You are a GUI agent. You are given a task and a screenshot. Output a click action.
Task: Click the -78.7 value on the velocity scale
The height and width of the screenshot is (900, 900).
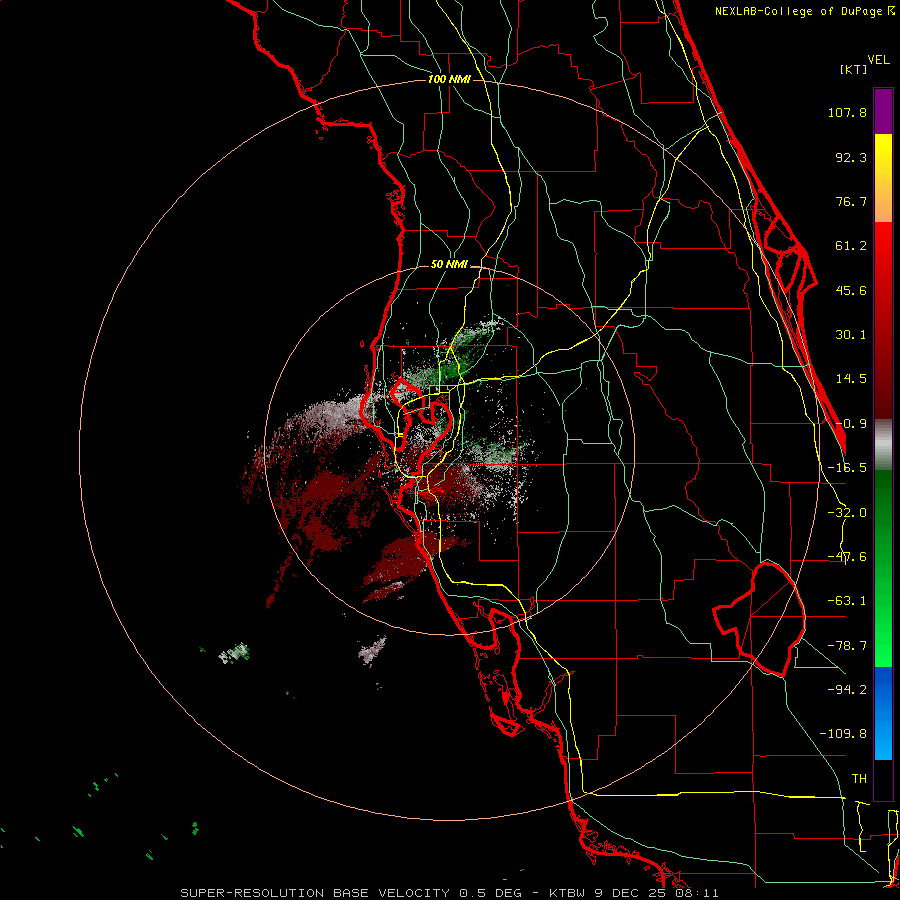(x=847, y=646)
